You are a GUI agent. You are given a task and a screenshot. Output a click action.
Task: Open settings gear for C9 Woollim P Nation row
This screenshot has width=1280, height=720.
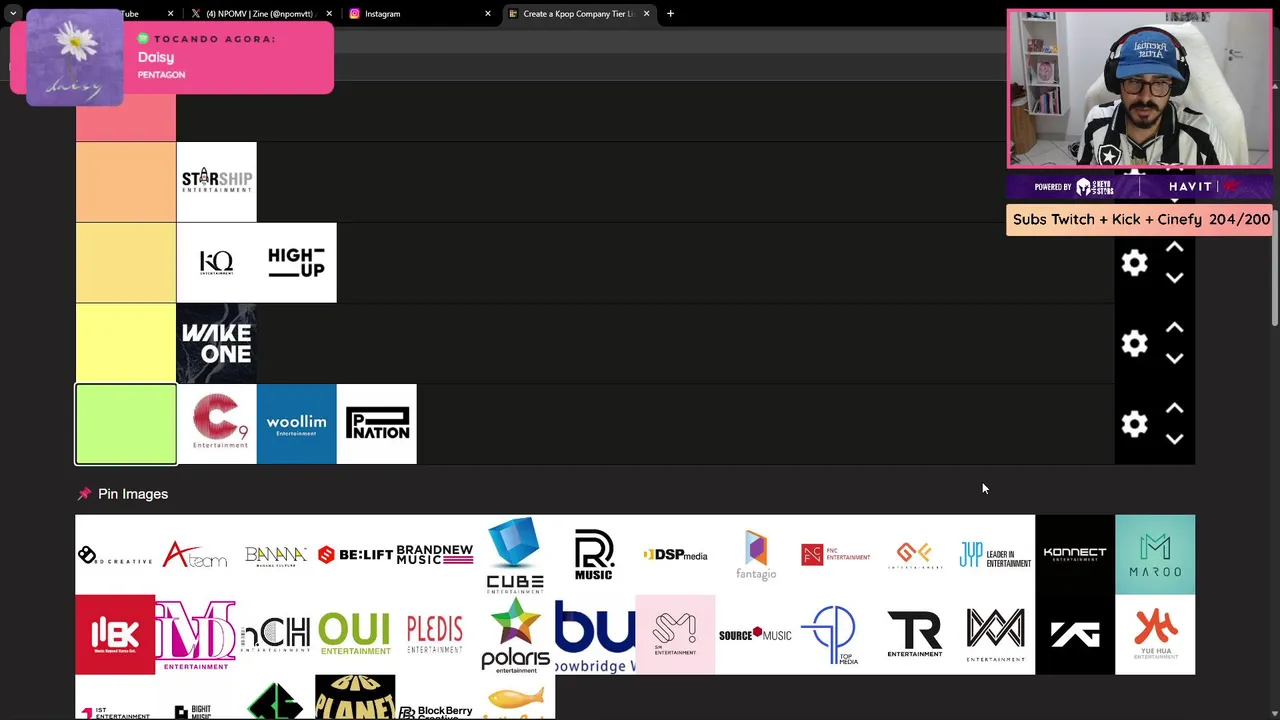point(1134,424)
